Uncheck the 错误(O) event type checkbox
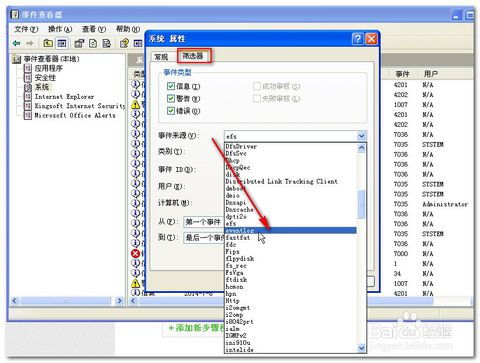480x363 pixels. click(171, 111)
